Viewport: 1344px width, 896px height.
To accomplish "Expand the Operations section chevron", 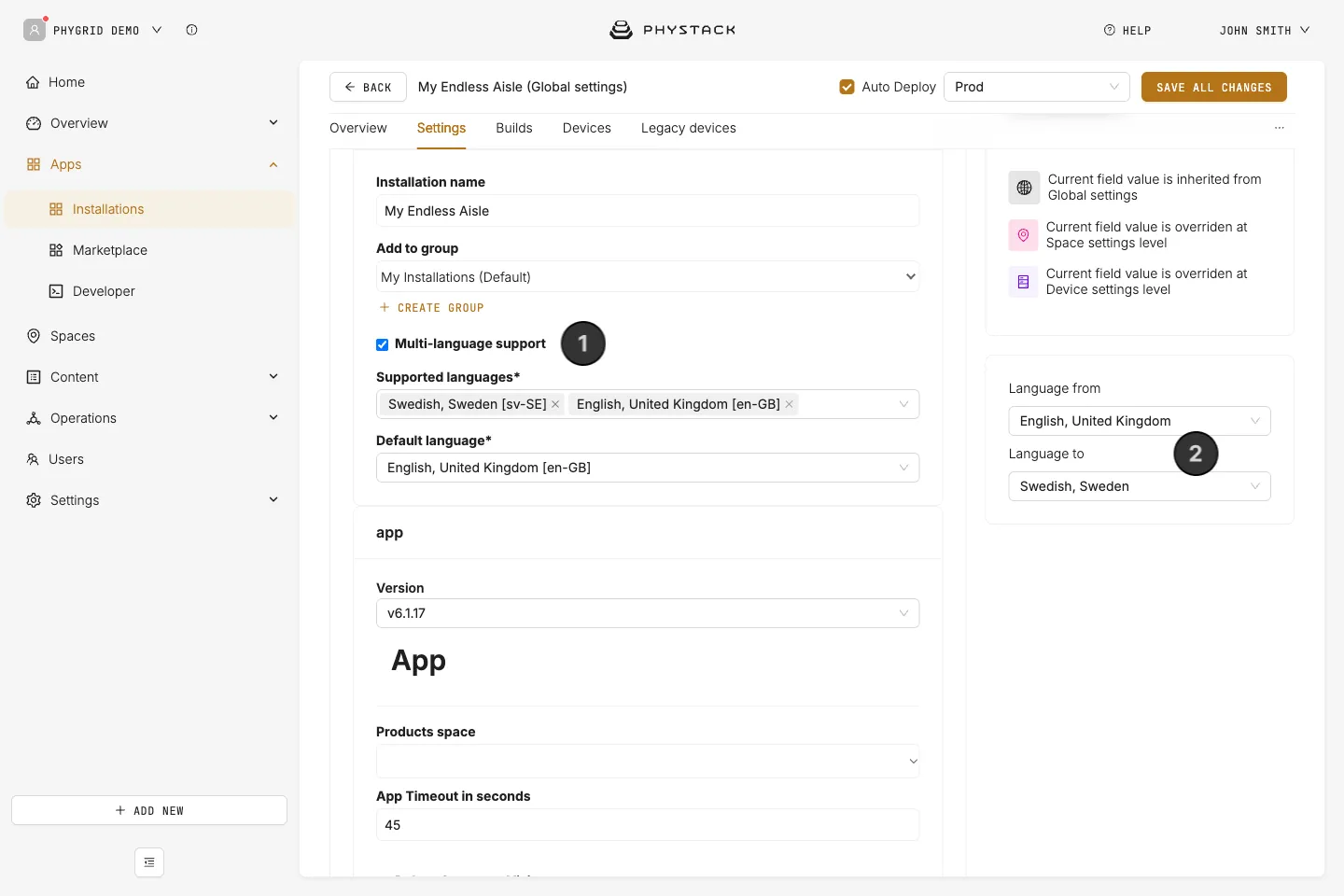I will pyautogui.click(x=273, y=418).
